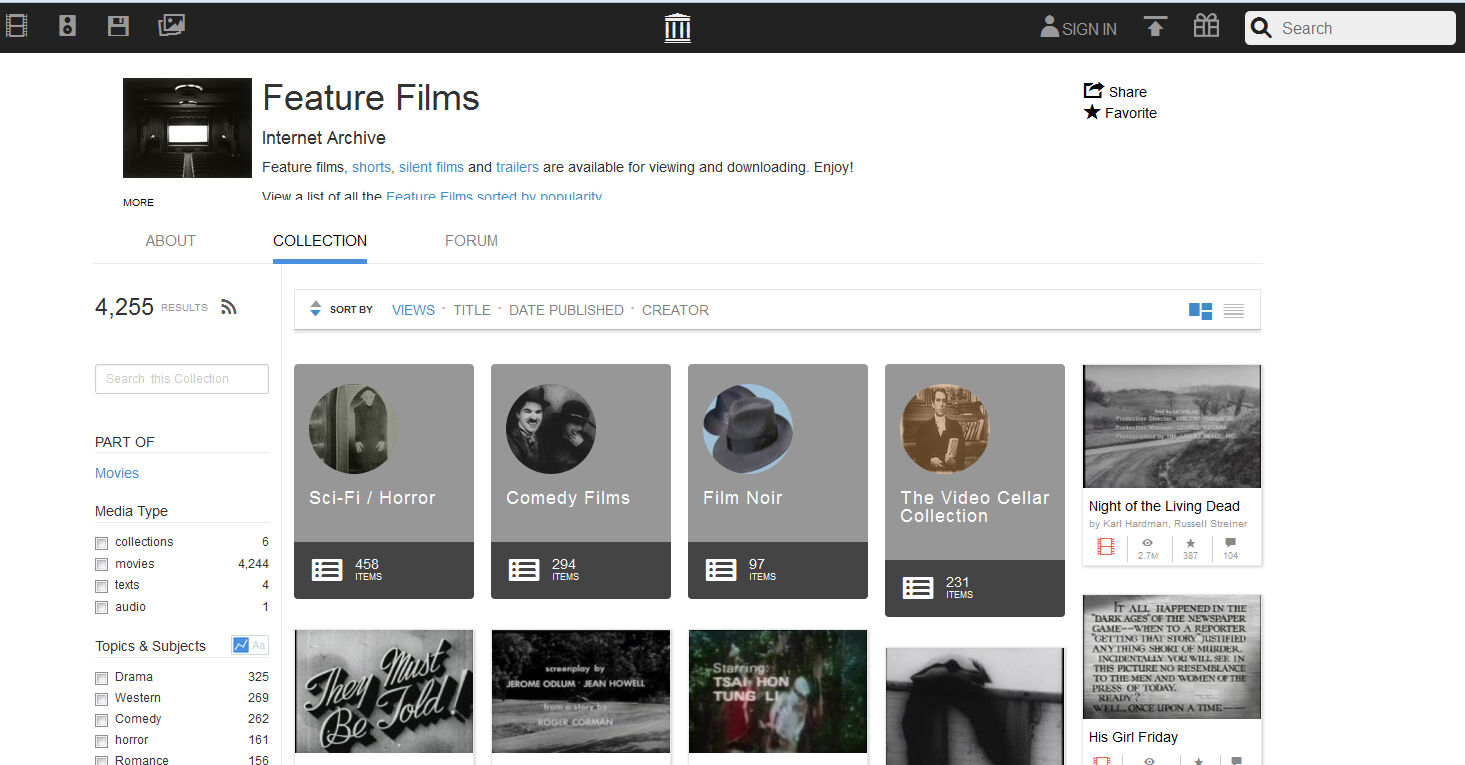Switch to the ABOUT tab

tap(170, 241)
